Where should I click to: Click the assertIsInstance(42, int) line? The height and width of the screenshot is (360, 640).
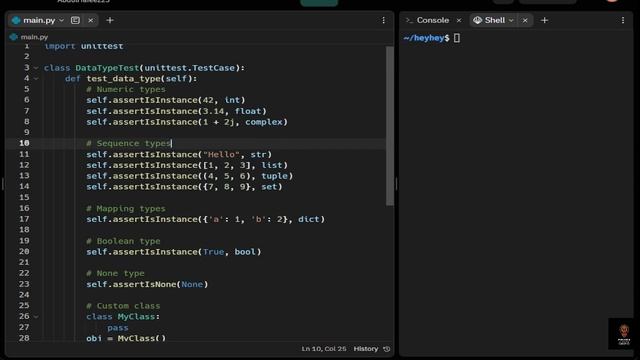point(166,100)
